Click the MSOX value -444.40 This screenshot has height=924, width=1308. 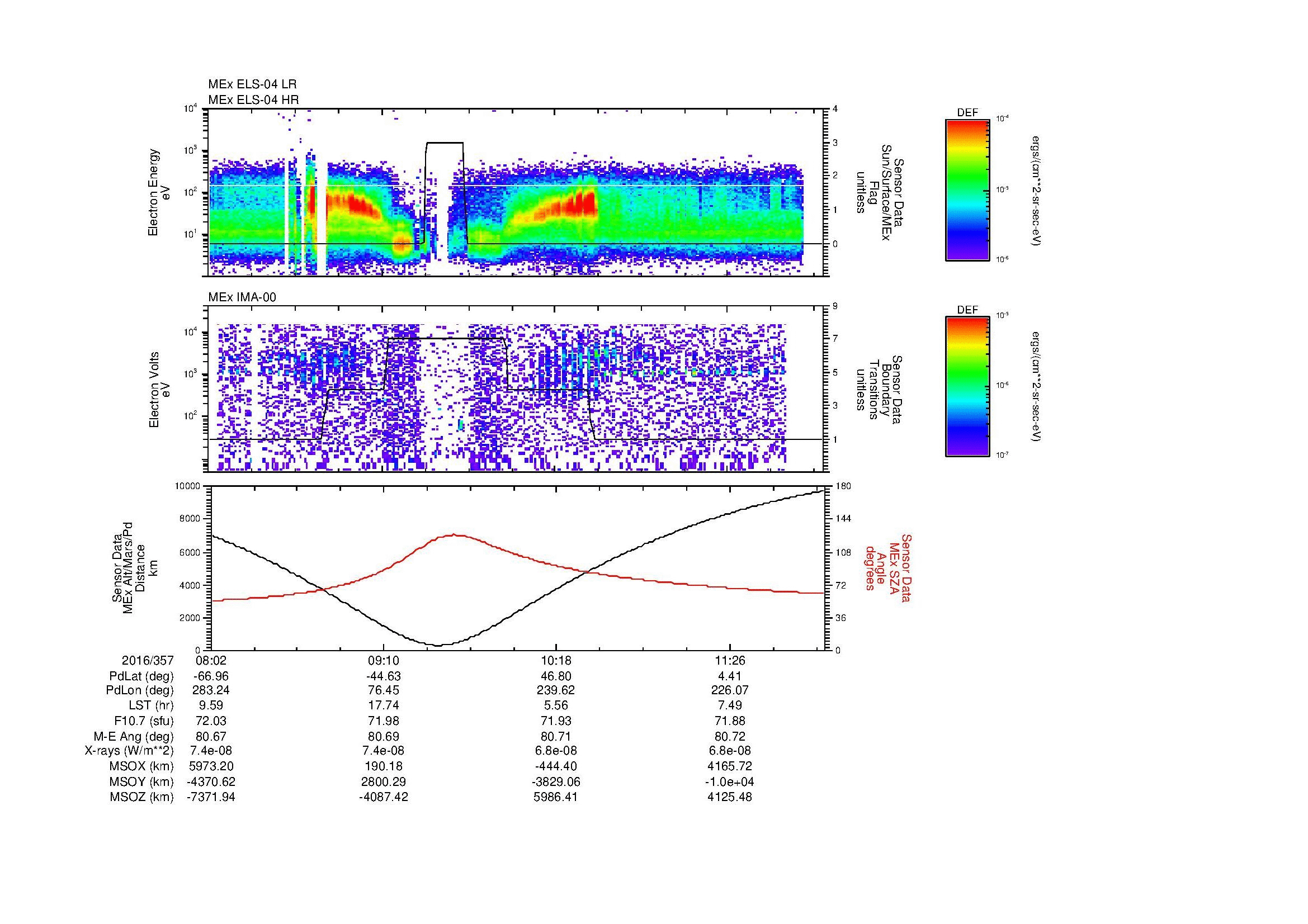556,766
